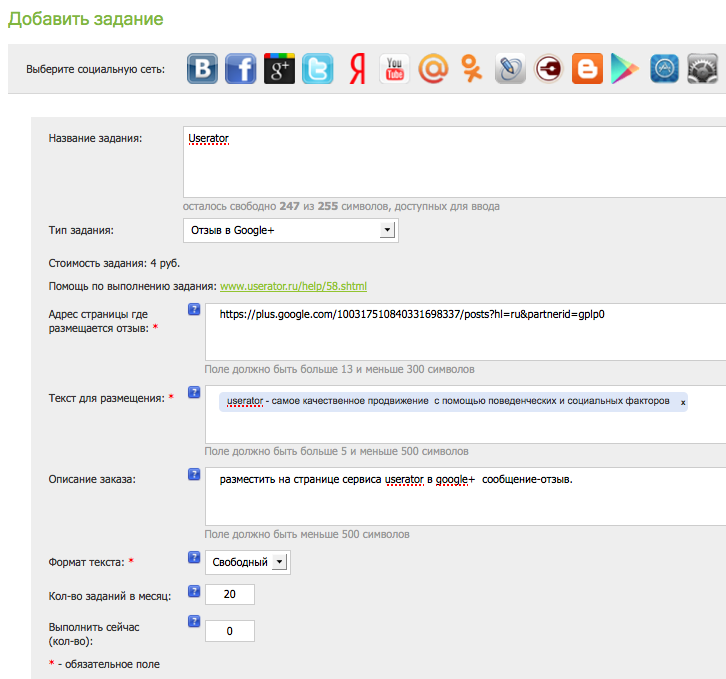Viewport: 726px width, 679px height.
Task: Open help icon for text format
Action: 194,557
